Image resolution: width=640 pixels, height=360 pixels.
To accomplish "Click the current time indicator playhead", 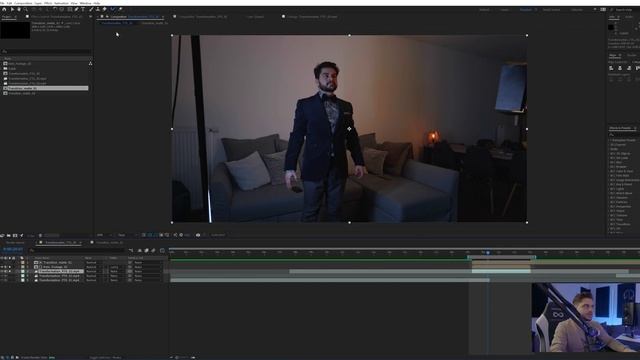I will point(488,253).
